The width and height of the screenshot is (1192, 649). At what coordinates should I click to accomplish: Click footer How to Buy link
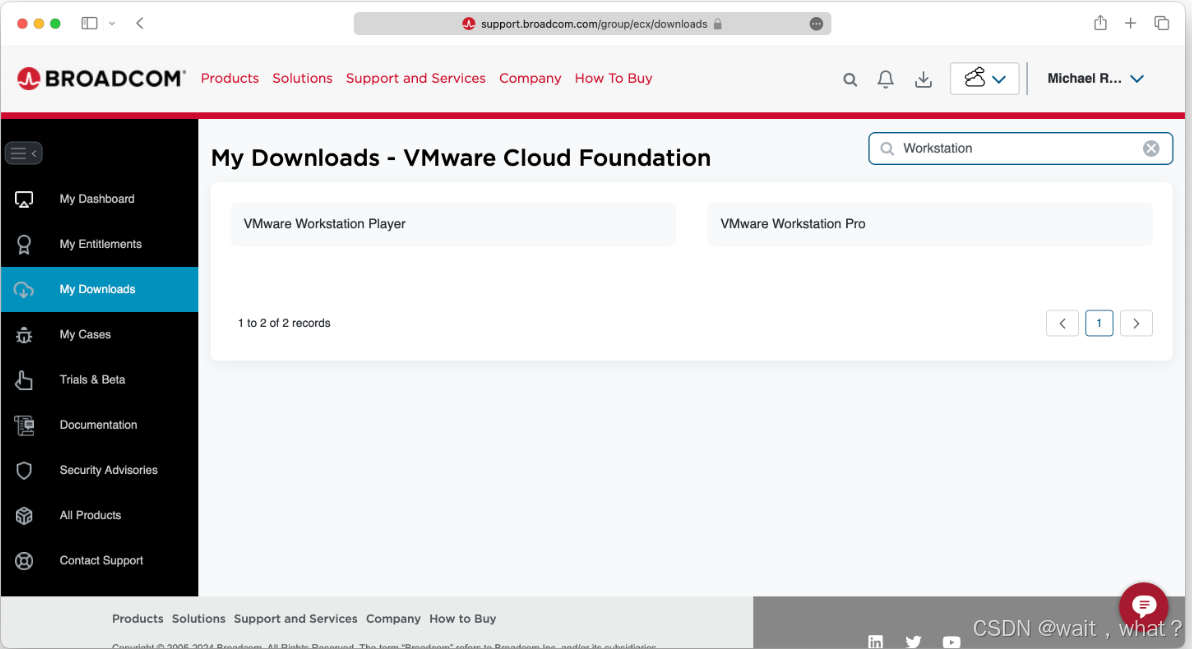(x=463, y=619)
